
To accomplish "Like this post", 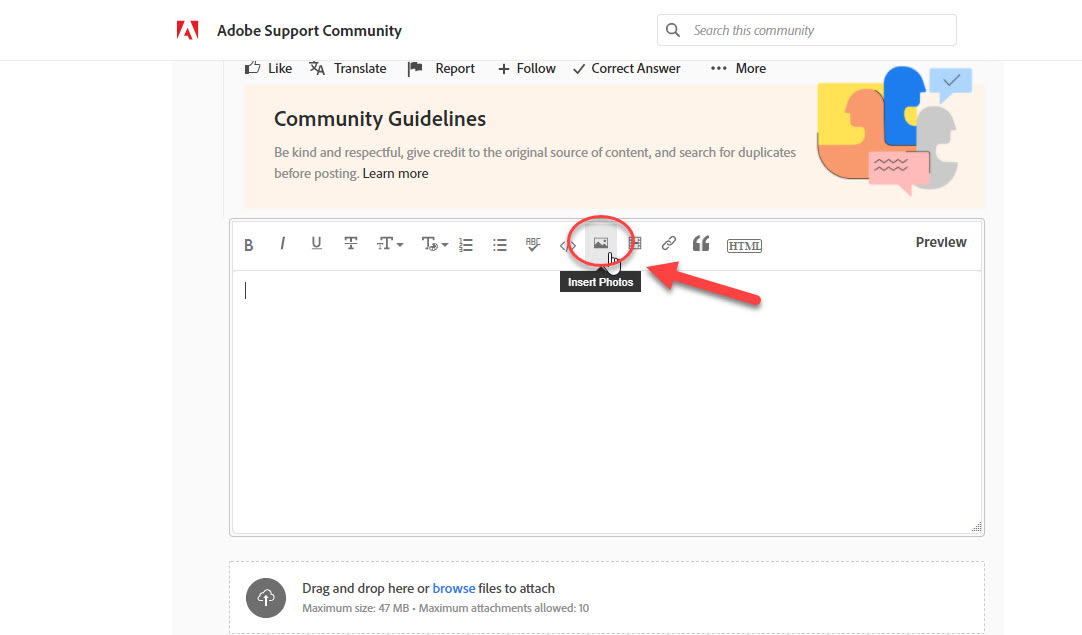I will pyautogui.click(x=268, y=68).
